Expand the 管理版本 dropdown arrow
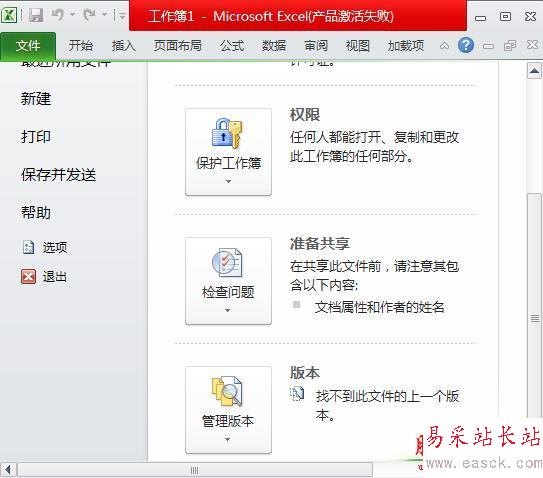Screen dimensions: 543x478 (x=228, y=439)
